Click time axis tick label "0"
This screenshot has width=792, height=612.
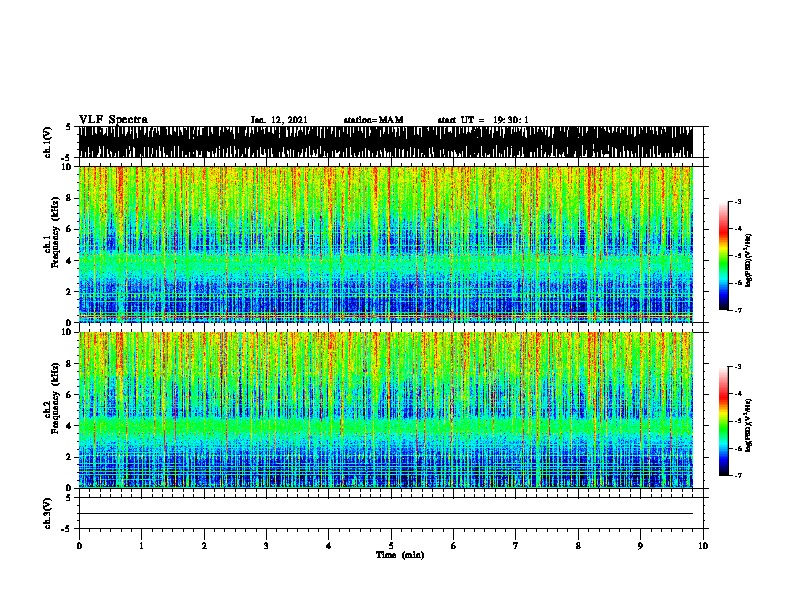79,545
